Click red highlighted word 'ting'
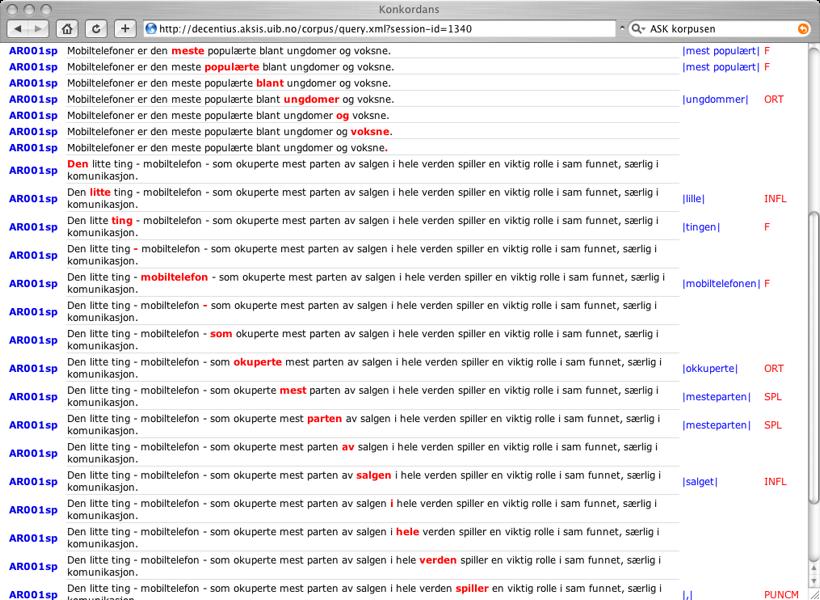This screenshot has width=820, height=600. click(x=122, y=220)
